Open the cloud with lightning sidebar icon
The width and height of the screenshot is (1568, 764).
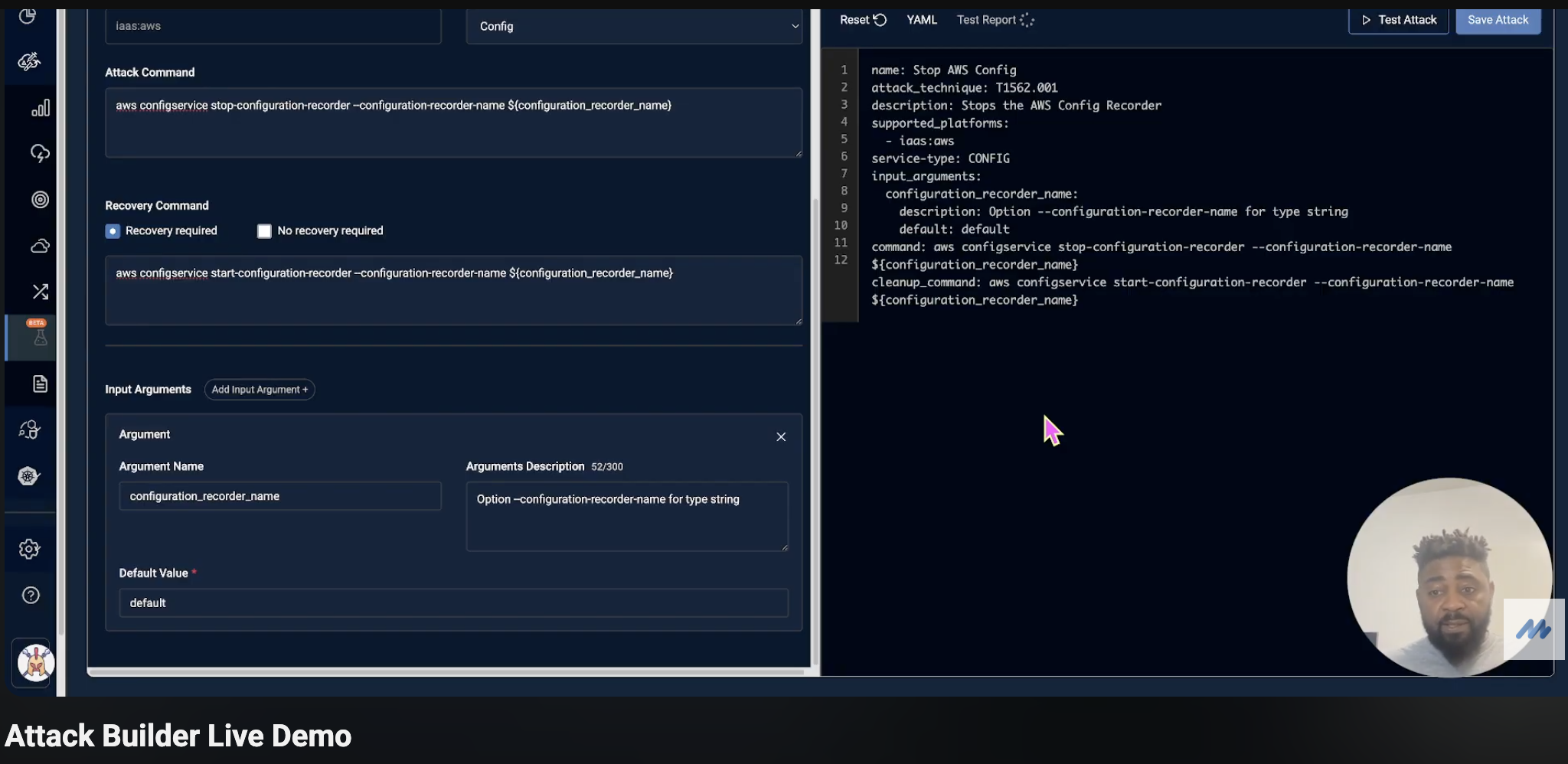click(41, 154)
